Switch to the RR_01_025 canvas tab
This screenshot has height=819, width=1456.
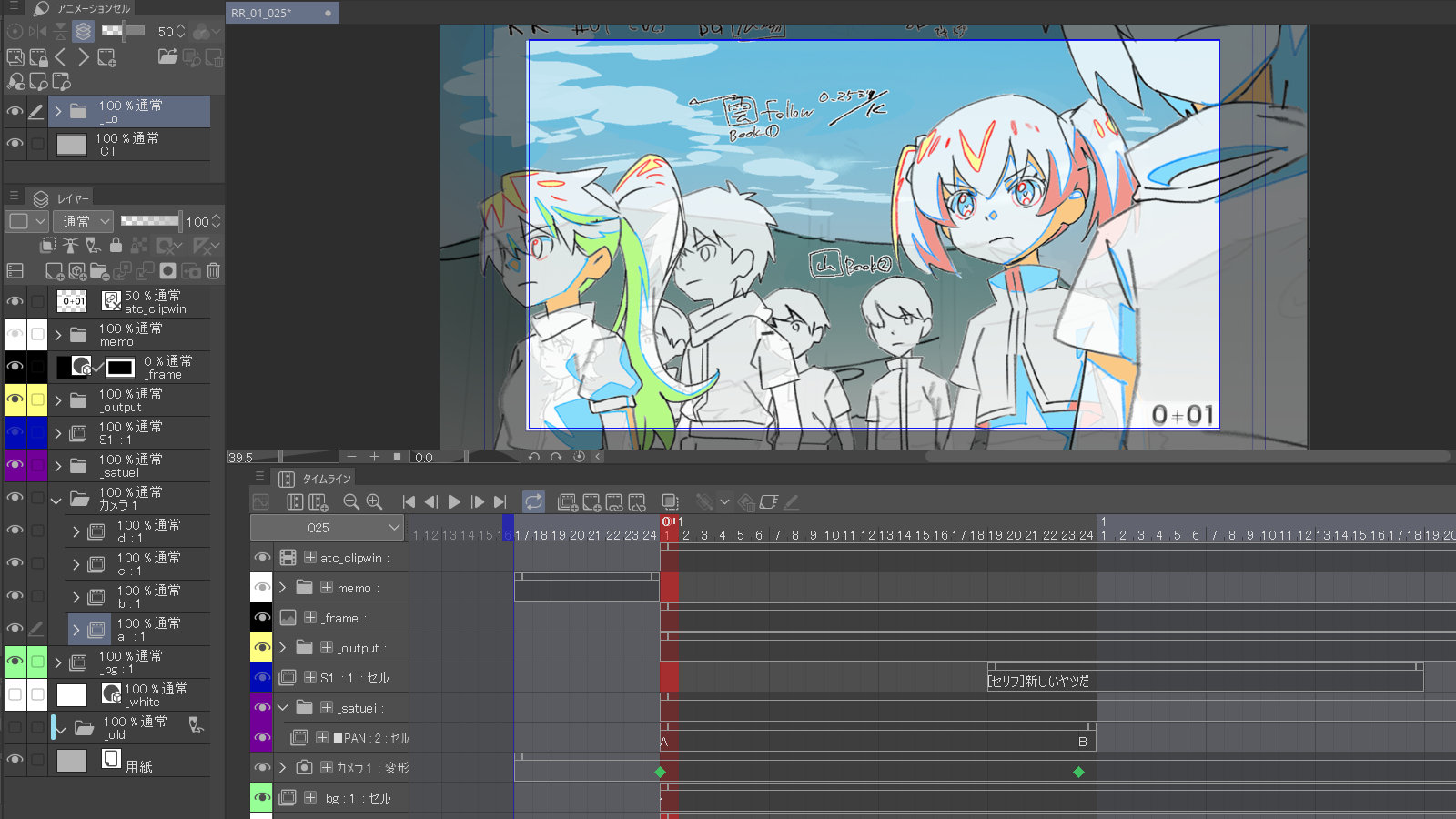(273, 13)
